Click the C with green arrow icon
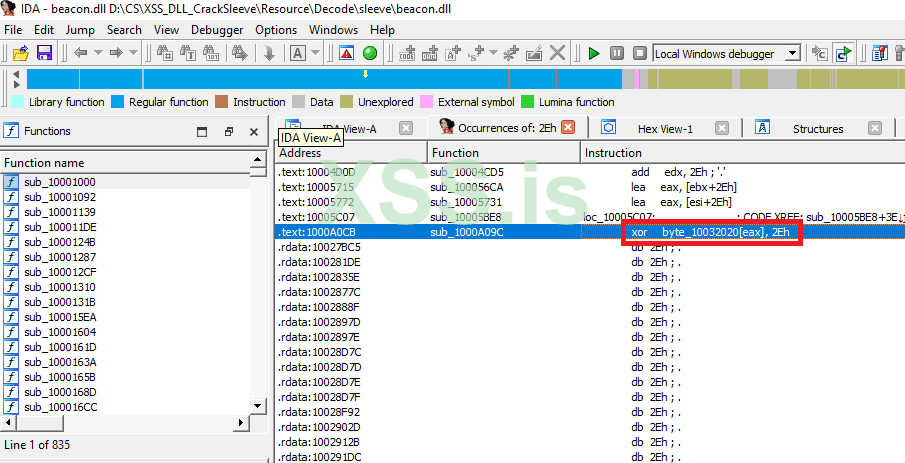The image size is (905, 463). (x=843, y=54)
